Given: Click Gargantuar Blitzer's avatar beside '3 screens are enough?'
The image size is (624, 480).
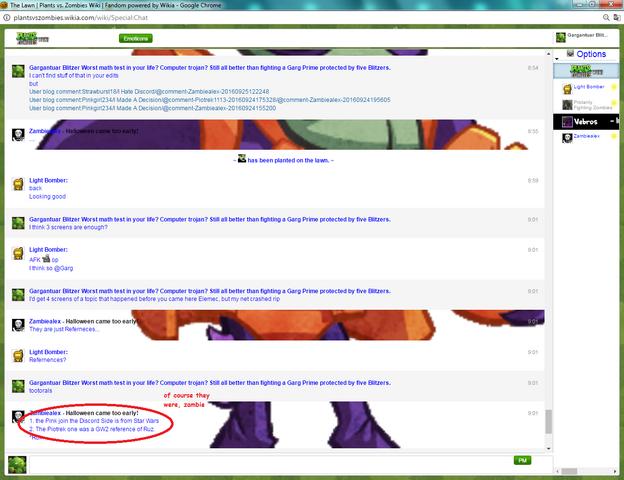Looking at the screenshot, I should tap(18, 223).
